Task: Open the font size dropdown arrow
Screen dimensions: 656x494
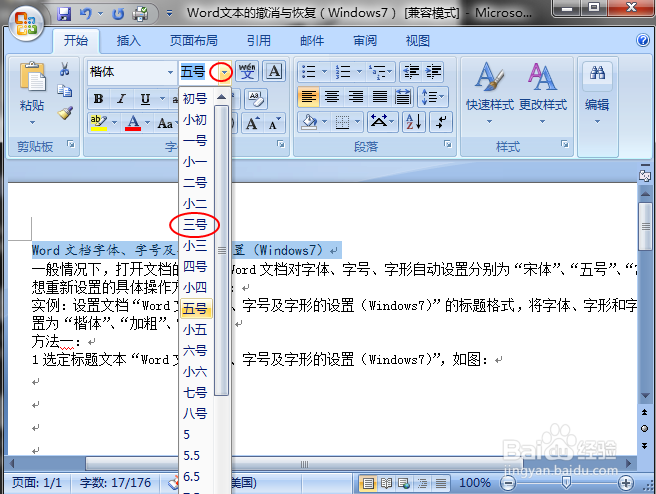Action: click(225, 72)
